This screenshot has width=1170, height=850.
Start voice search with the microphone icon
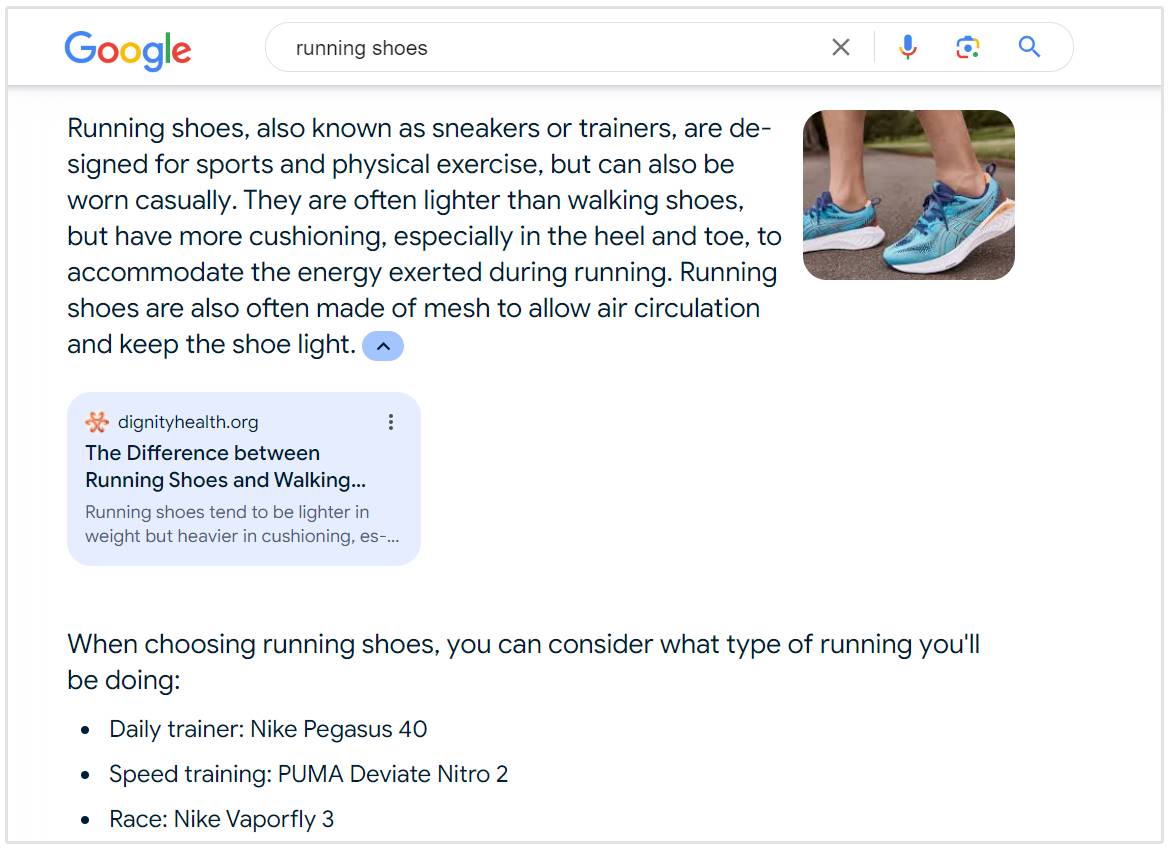907,48
